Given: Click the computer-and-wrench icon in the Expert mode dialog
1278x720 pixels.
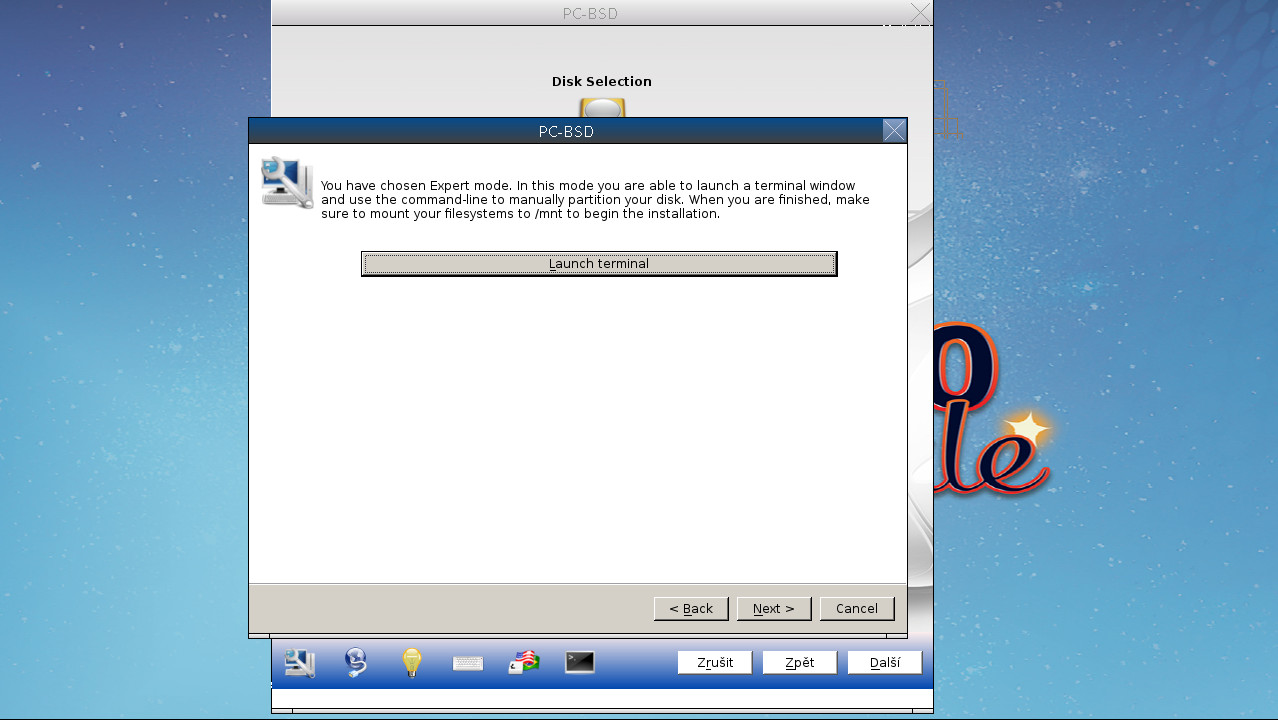Looking at the screenshot, I should (x=286, y=182).
